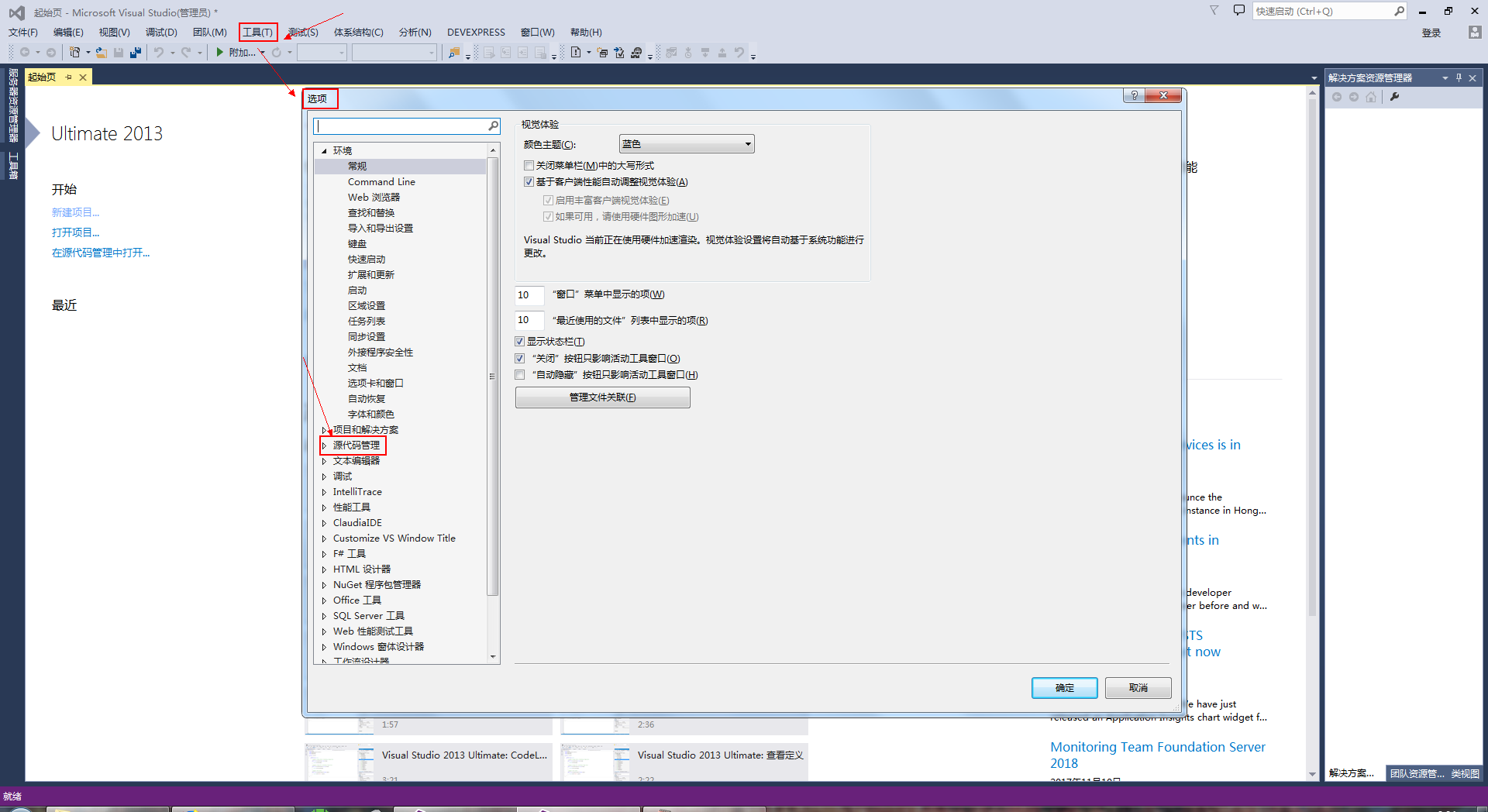Click the pin icon on 起始页 tab
The height and width of the screenshot is (812, 1488).
point(68,77)
